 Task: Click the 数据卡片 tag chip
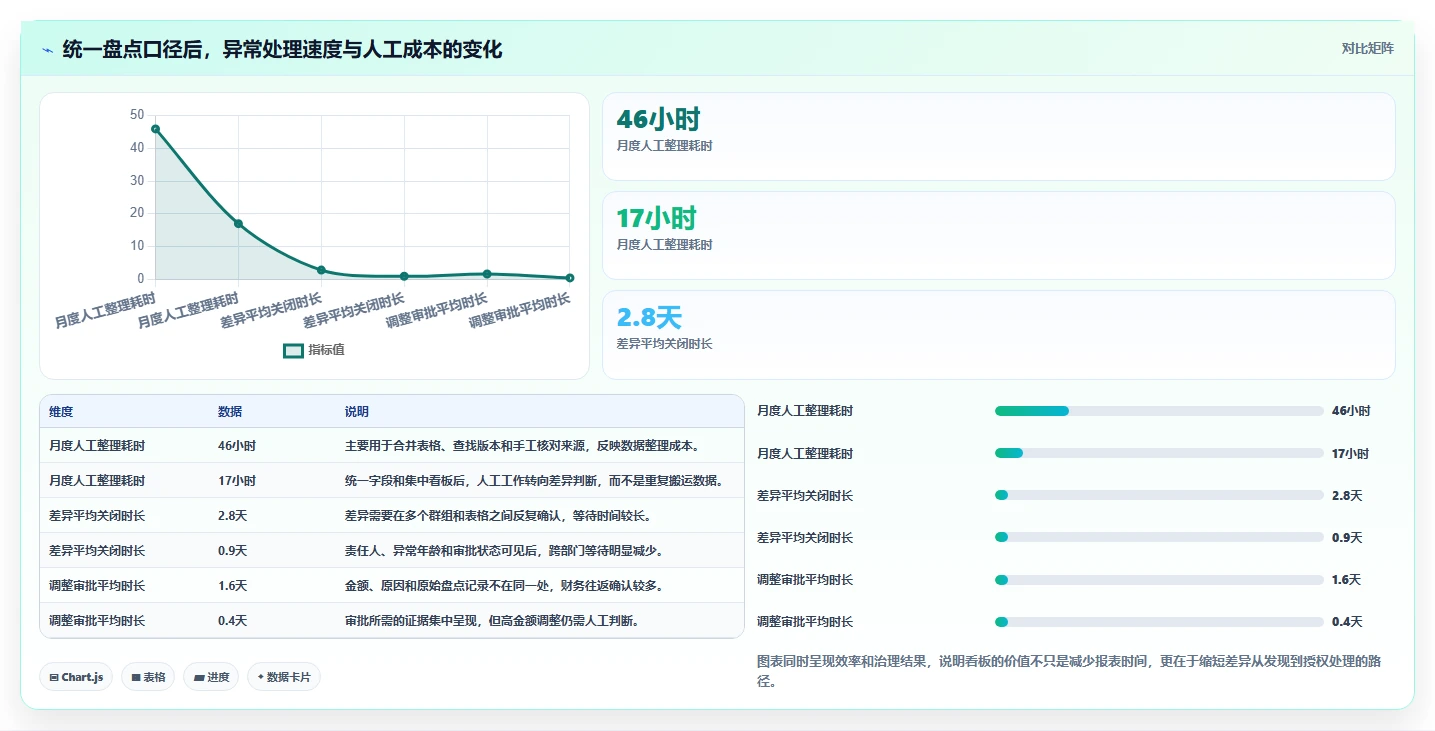click(284, 677)
